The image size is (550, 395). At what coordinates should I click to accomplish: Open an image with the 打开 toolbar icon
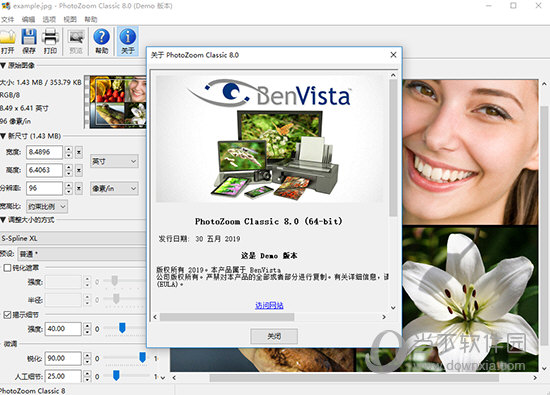click(x=8, y=41)
